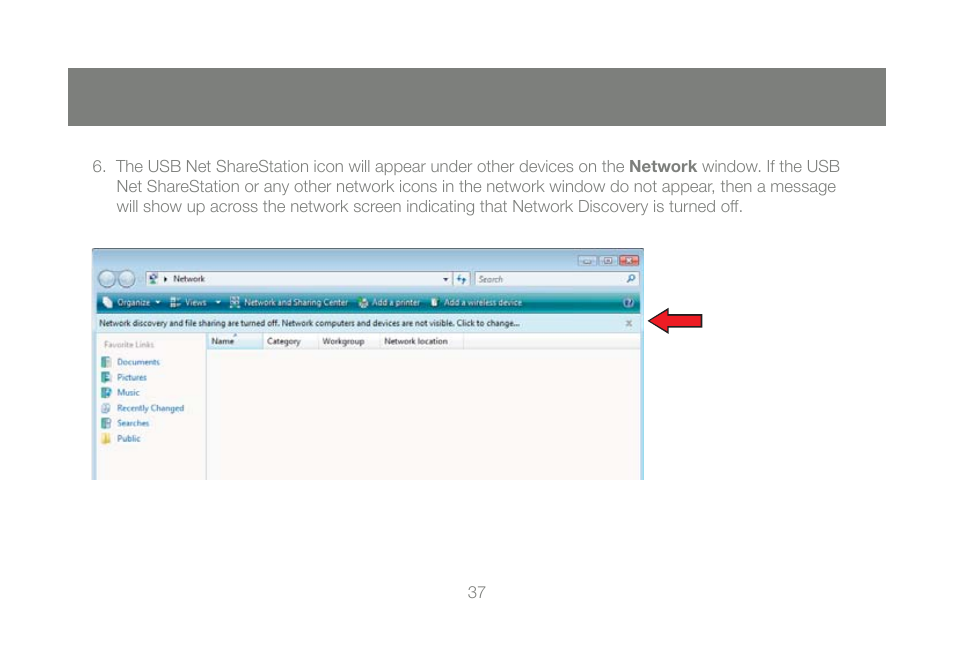Click the Add a printer icon
The width and height of the screenshot is (954, 665).
[363, 302]
